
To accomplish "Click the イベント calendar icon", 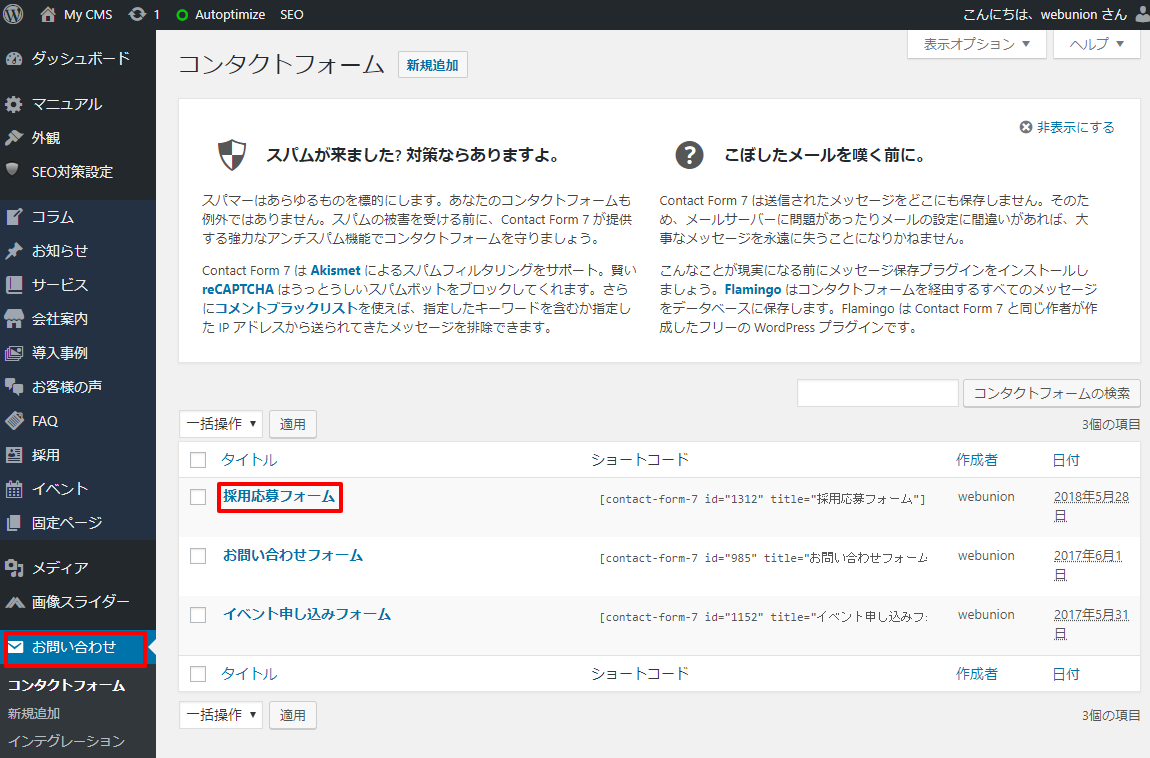I will point(14,489).
